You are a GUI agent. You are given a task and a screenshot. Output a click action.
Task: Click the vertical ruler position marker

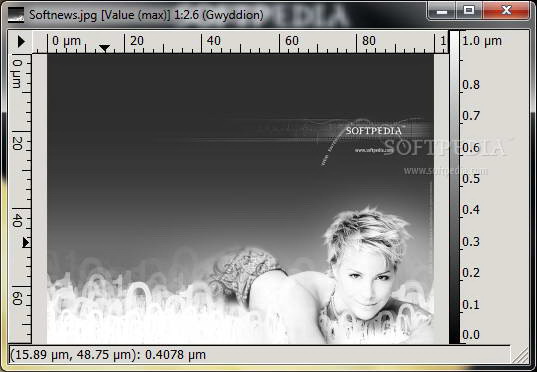tap(26, 243)
